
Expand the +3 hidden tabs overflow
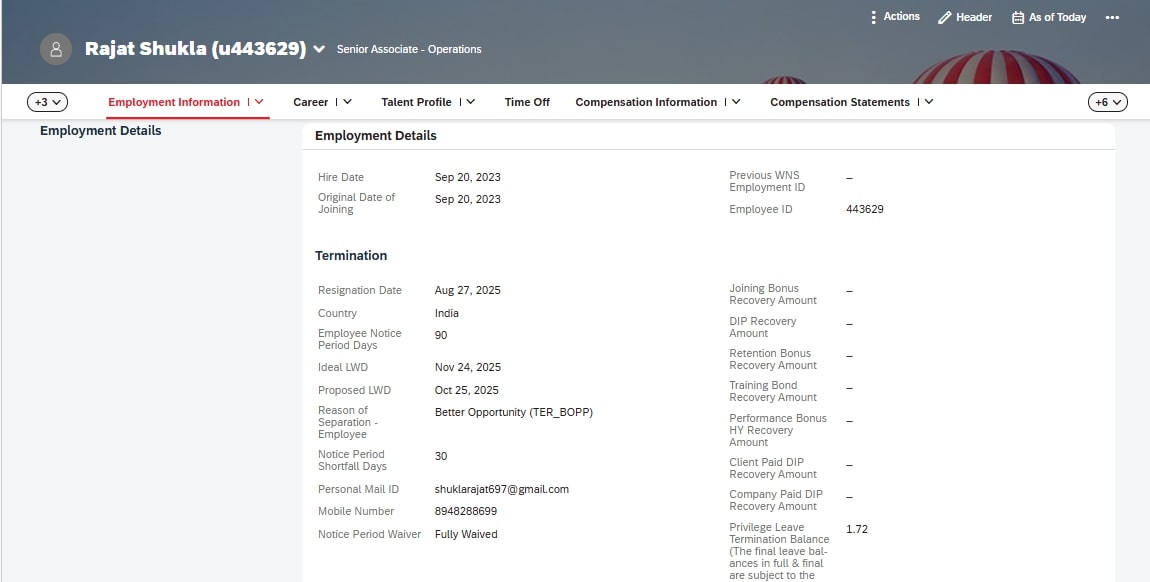pyautogui.click(x=47, y=102)
